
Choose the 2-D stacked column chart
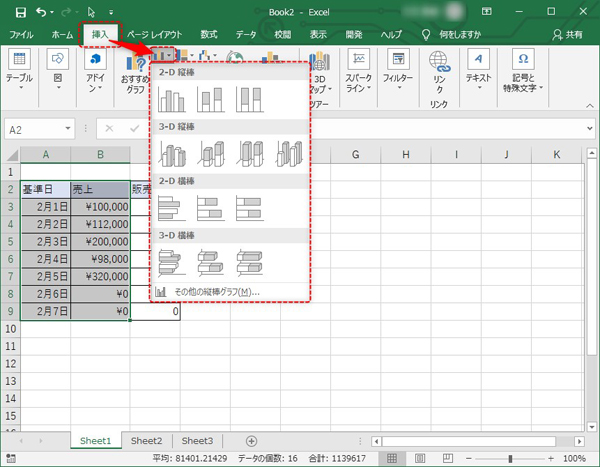211,99
